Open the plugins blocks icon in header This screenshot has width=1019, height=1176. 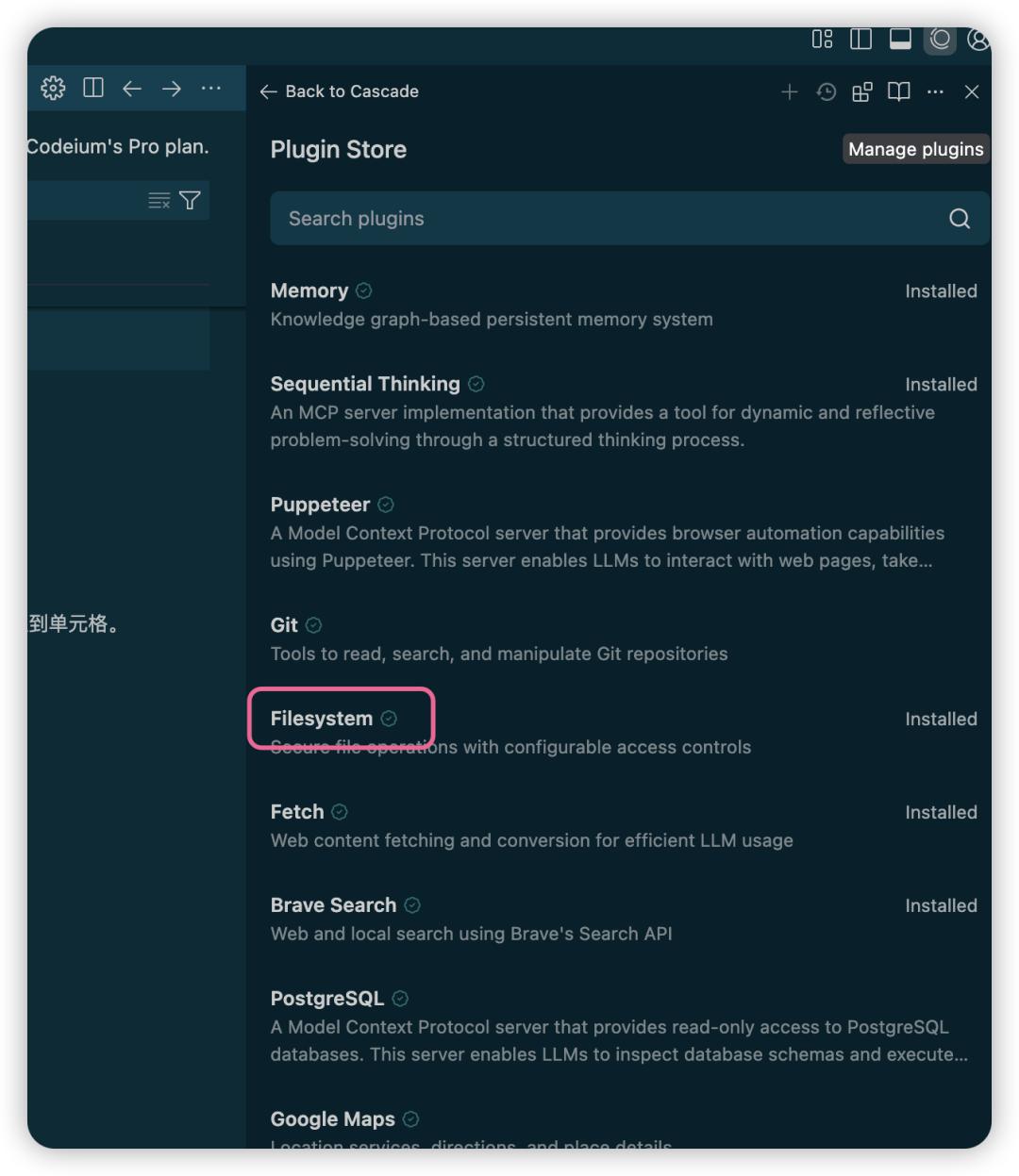click(x=862, y=91)
